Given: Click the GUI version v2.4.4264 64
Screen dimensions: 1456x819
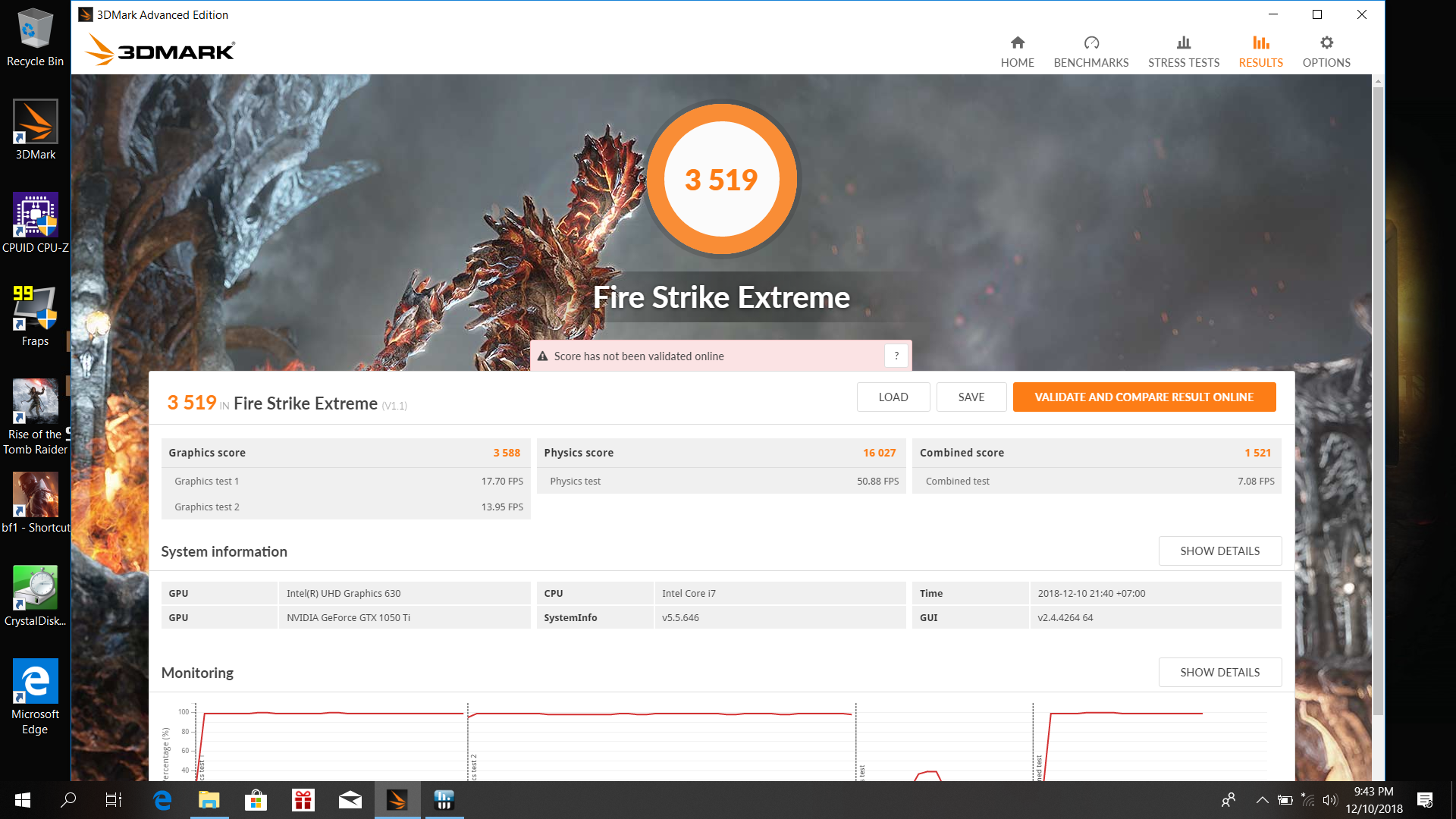Looking at the screenshot, I should [1065, 617].
